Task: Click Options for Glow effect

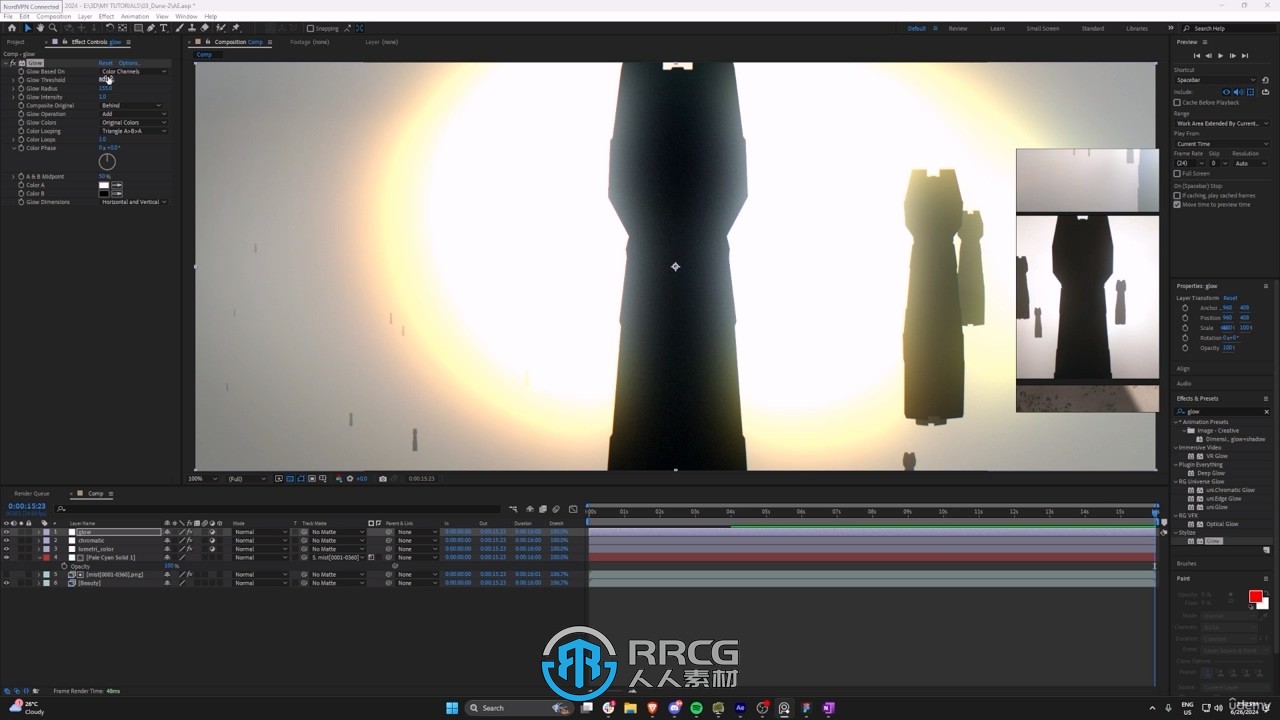Action: coord(129,63)
